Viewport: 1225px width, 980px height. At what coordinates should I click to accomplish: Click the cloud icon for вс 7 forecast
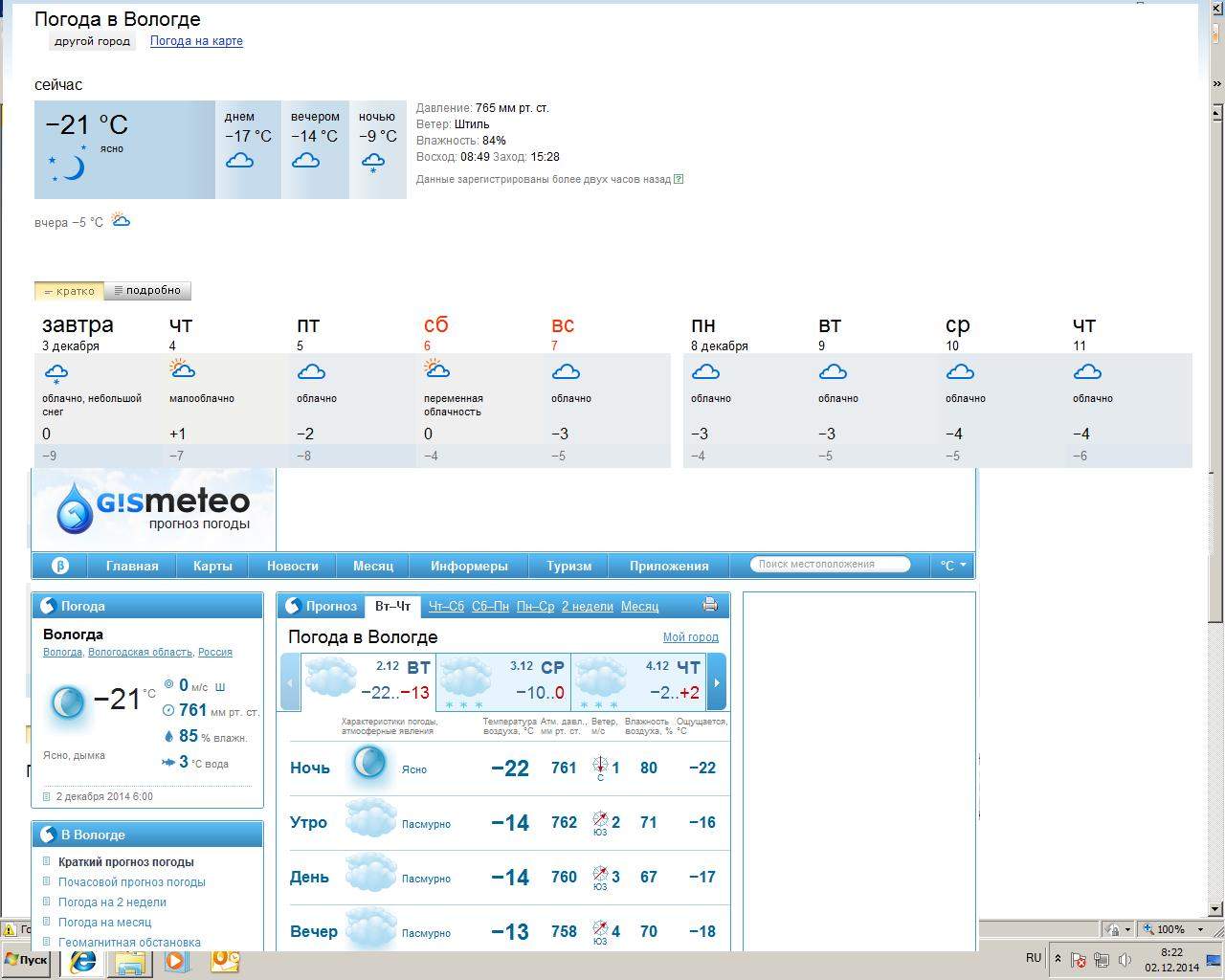[566, 371]
